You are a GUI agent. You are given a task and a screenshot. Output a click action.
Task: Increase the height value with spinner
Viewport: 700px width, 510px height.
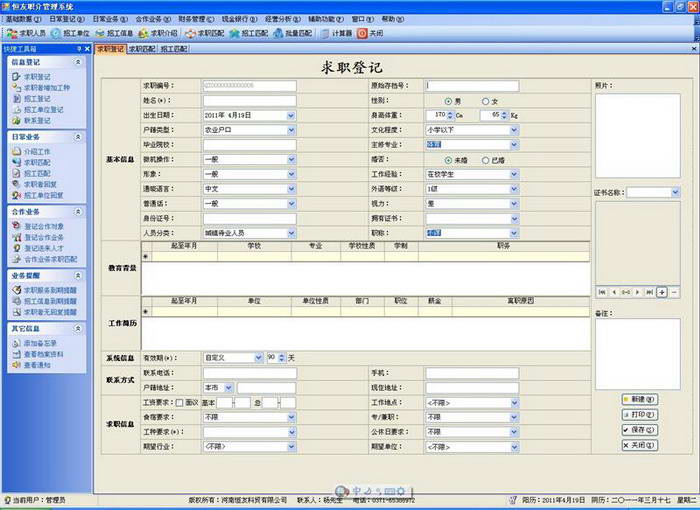[450, 113]
